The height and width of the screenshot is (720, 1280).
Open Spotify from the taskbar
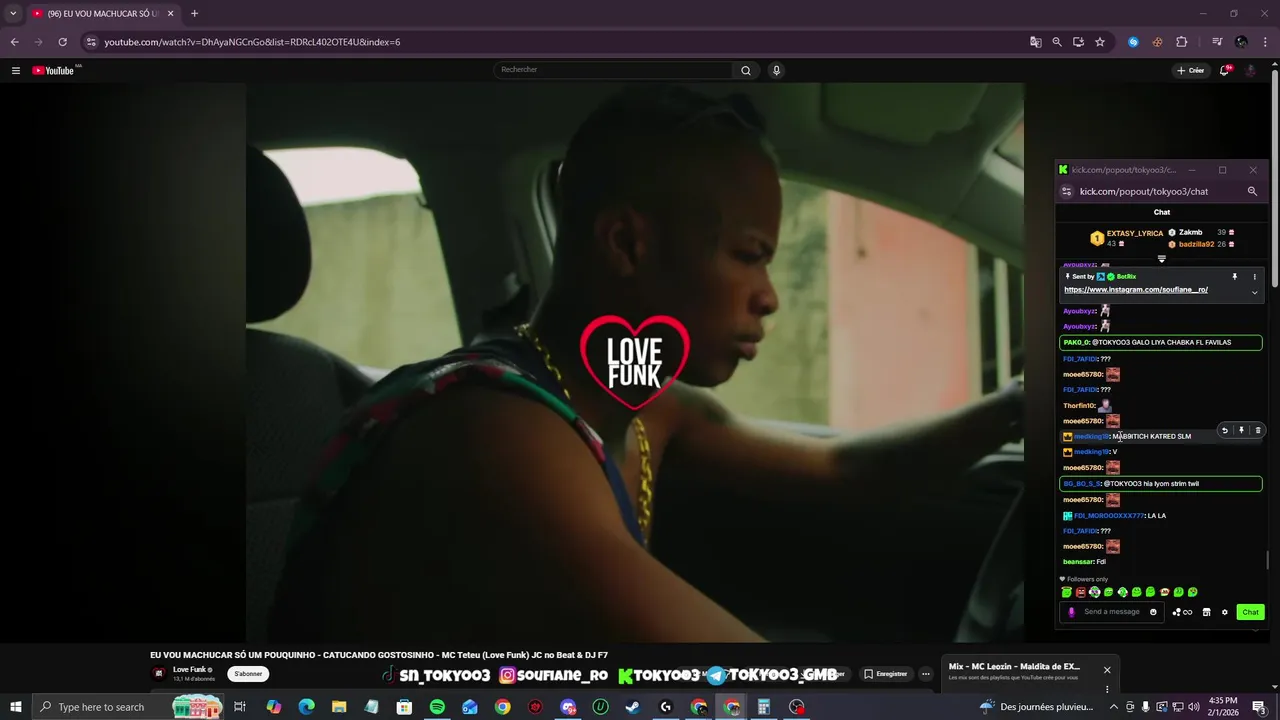(x=437, y=707)
